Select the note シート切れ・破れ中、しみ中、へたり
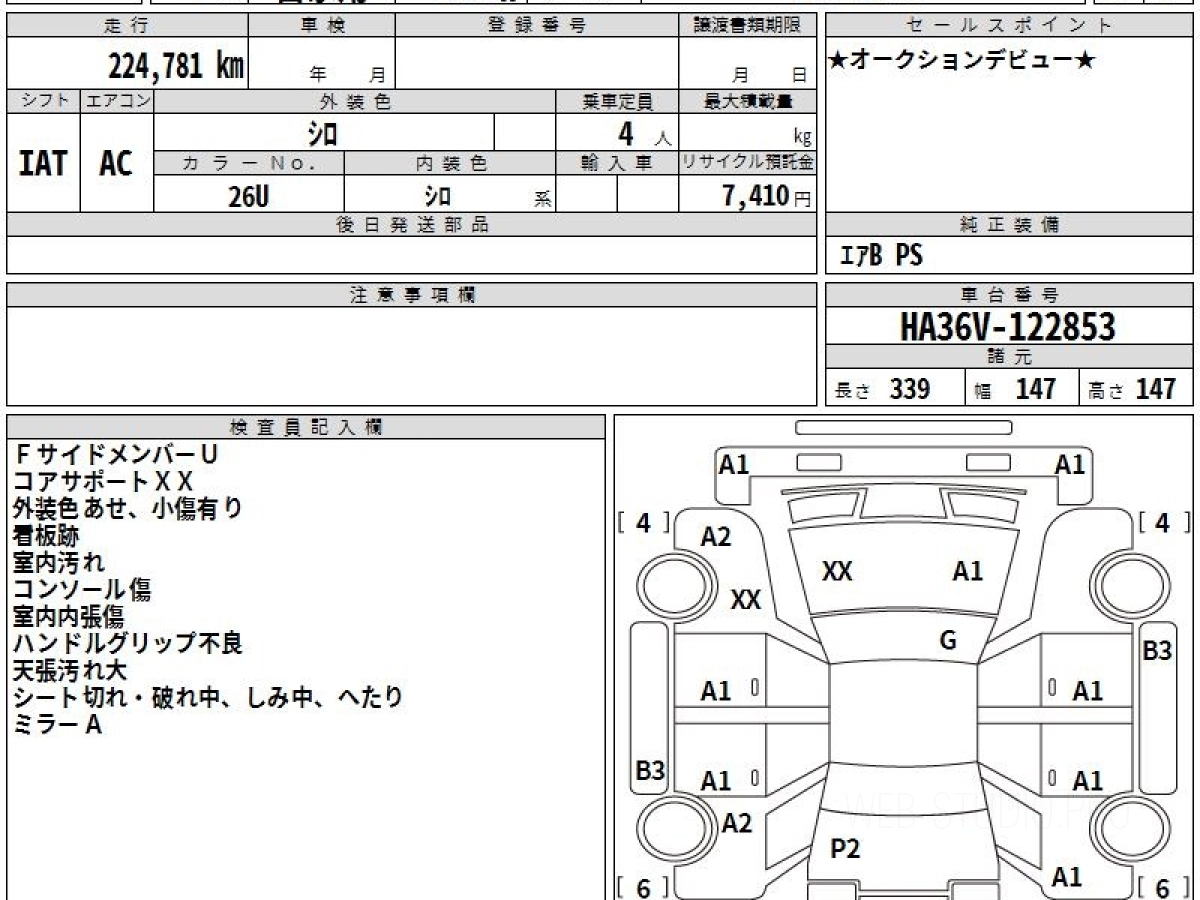 pyautogui.click(x=208, y=697)
